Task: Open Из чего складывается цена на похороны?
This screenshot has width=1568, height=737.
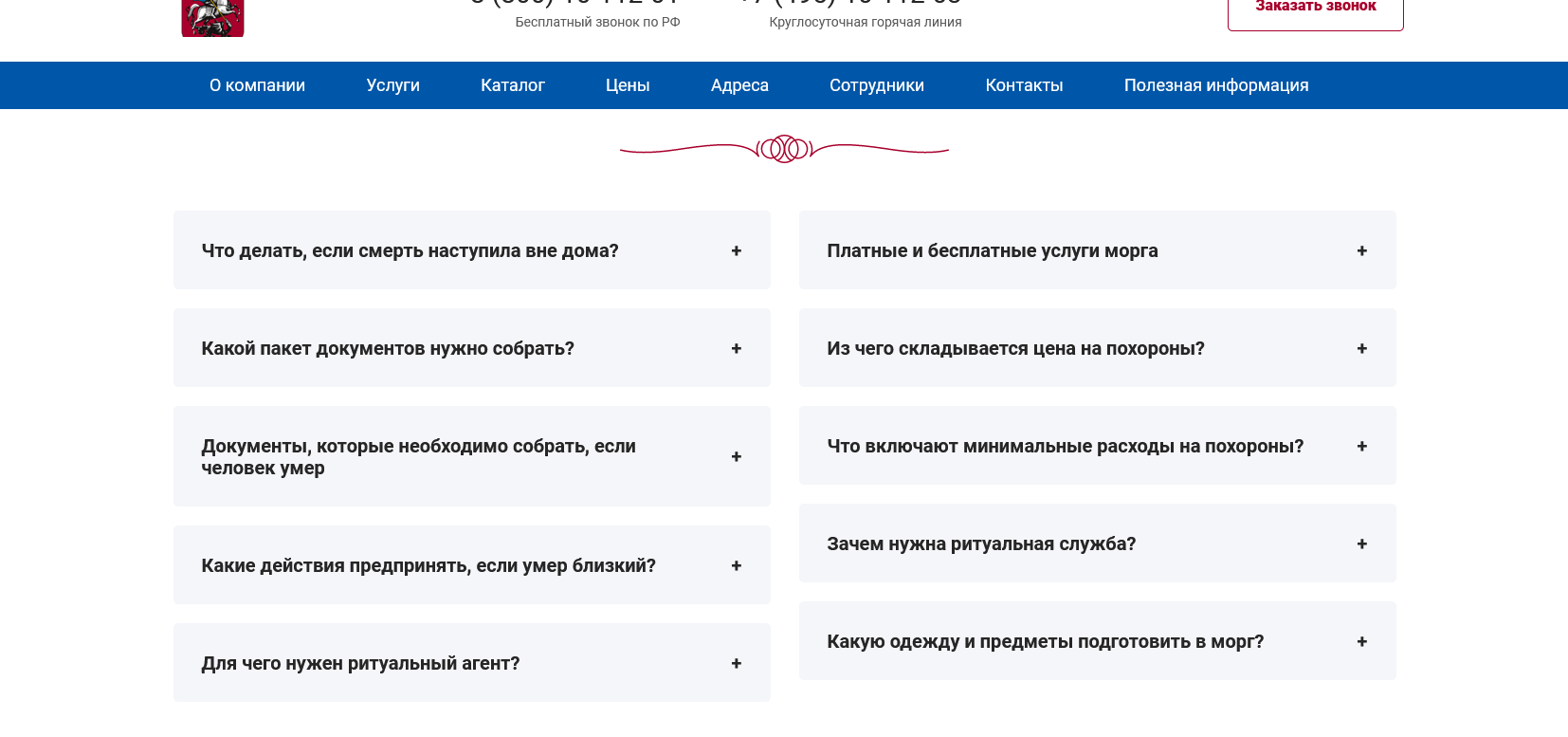Action: pos(1098,348)
